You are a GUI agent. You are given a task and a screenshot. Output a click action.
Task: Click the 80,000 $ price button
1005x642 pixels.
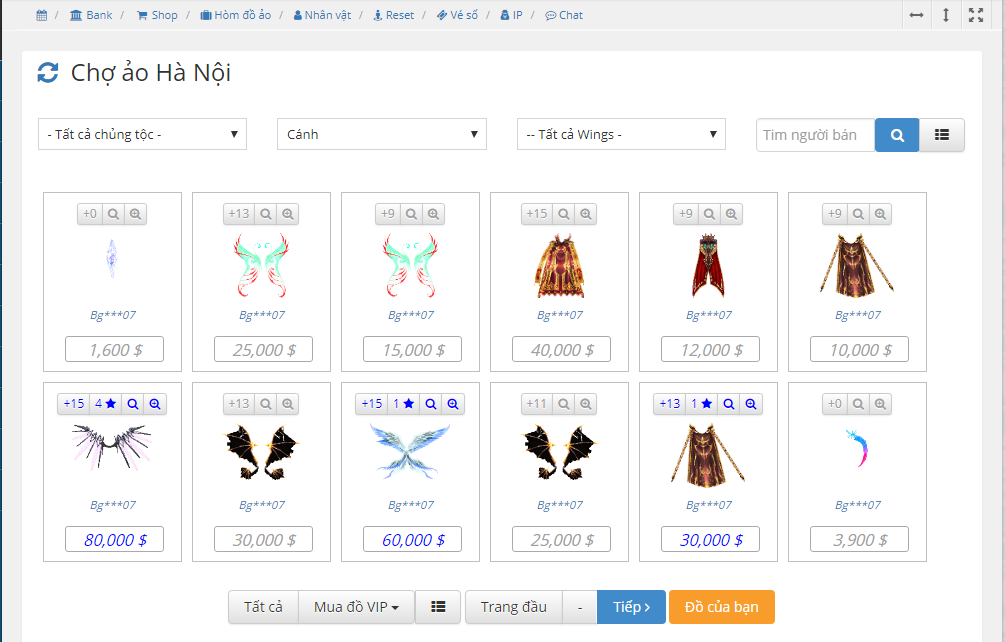coord(115,540)
